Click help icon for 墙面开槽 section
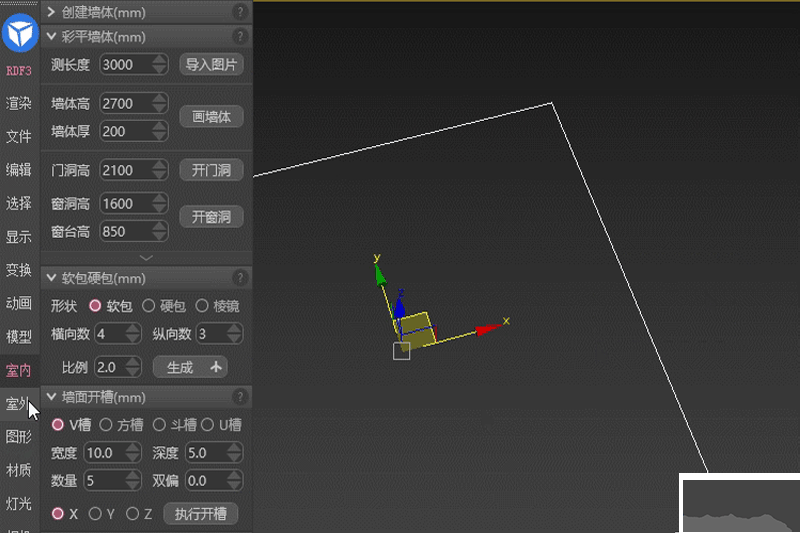Screen dimensions: 800x533 coord(240,397)
